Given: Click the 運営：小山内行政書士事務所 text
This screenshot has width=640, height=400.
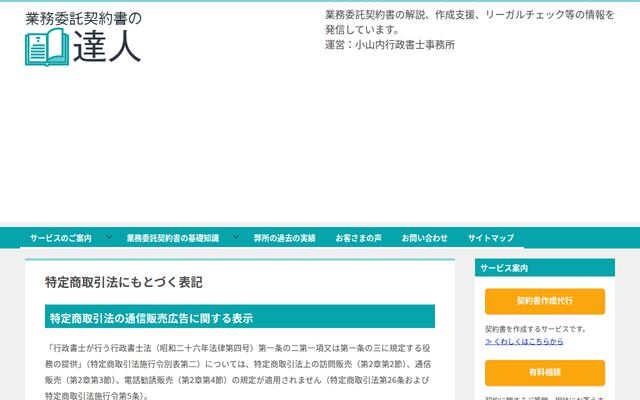Looking at the screenshot, I should tap(390, 44).
